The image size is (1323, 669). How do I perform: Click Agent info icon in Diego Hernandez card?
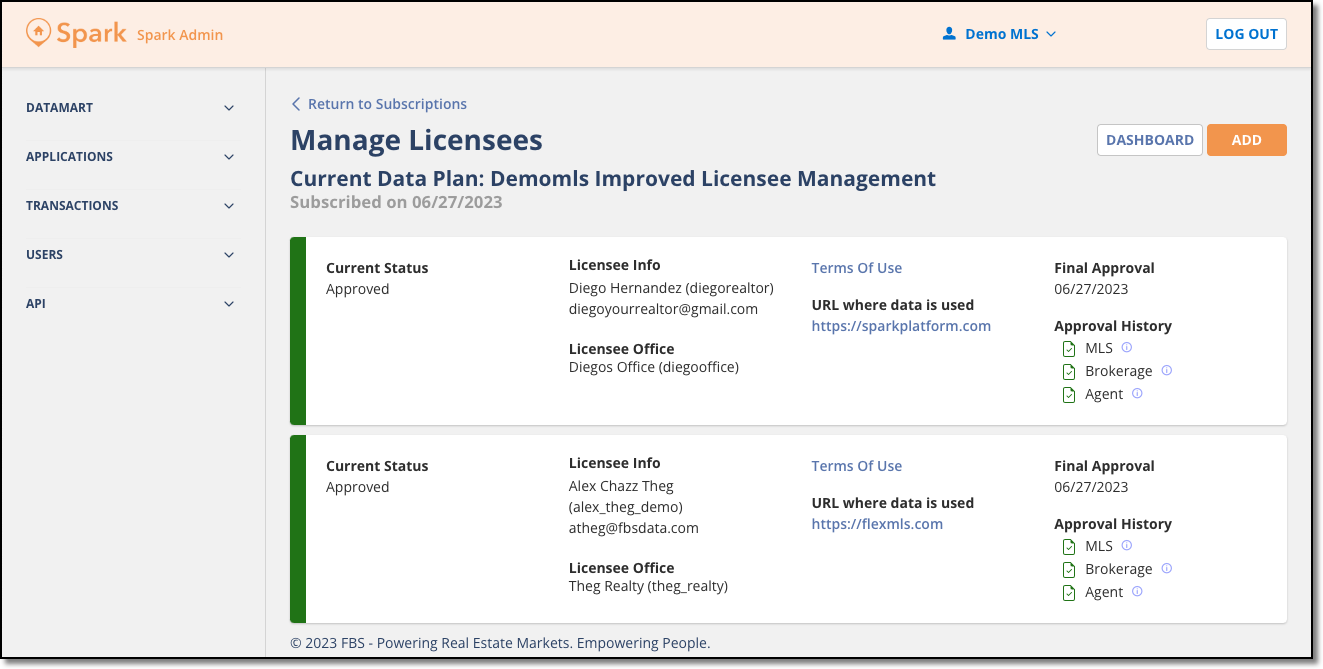(1137, 394)
